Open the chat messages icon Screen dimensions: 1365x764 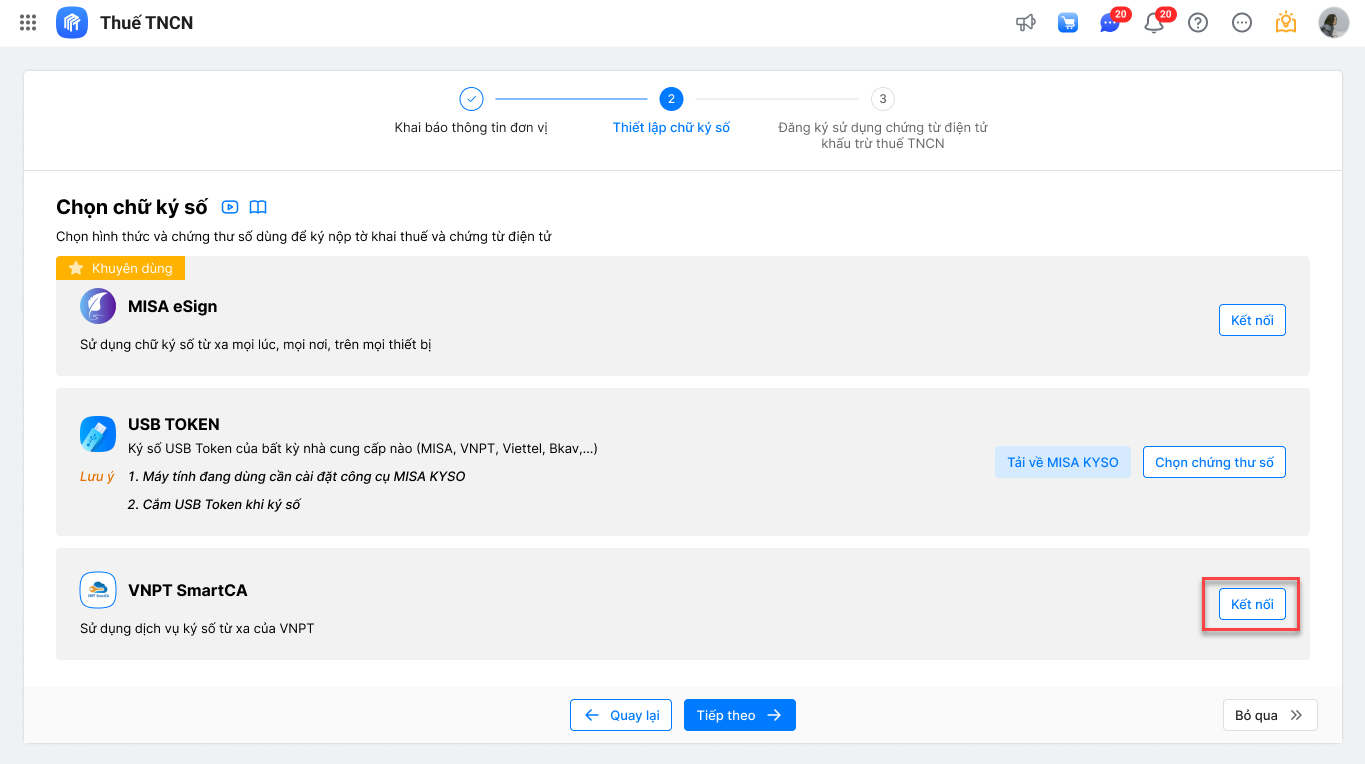point(1110,22)
